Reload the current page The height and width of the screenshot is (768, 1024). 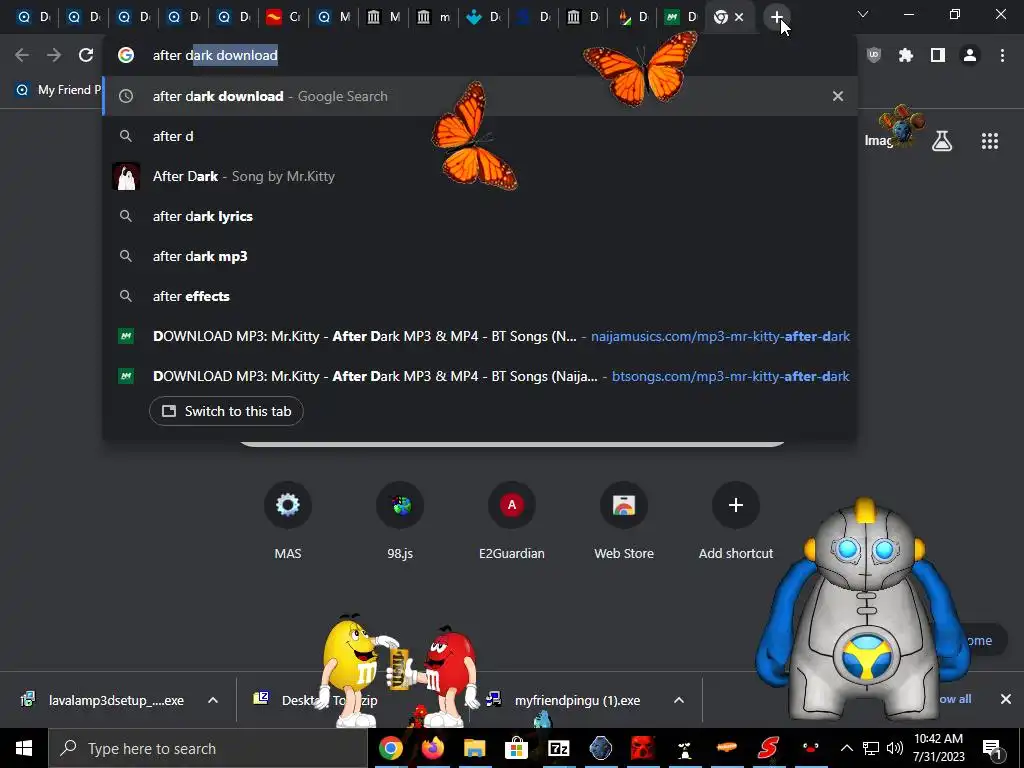pyautogui.click(x=86, y=56)
